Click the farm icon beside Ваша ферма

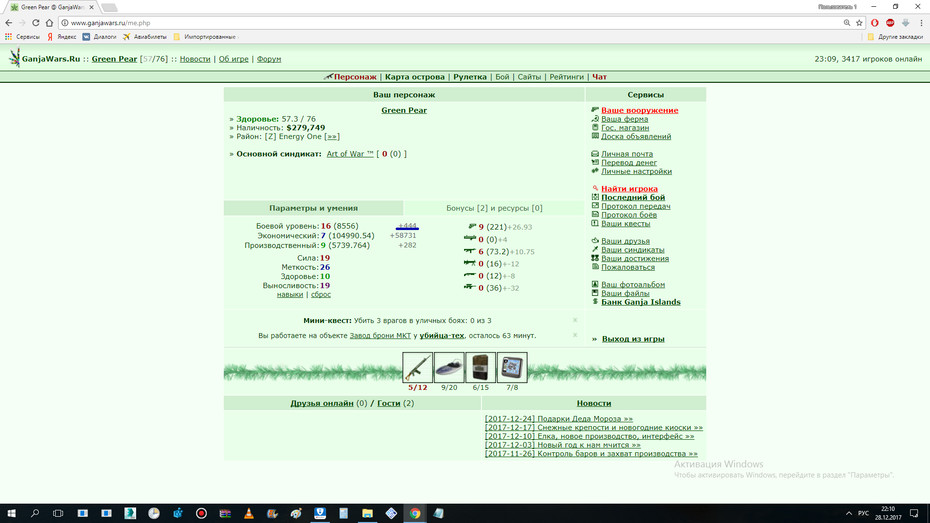pos(595,119)
